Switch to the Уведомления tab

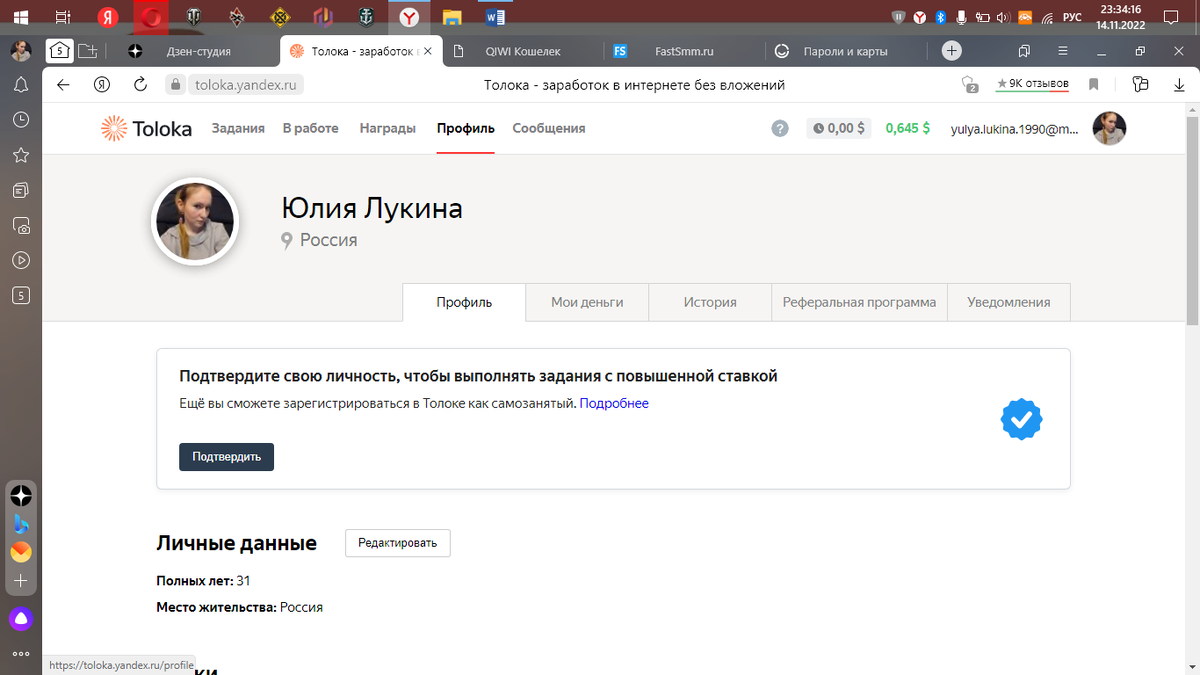click(x=1009, y=302)
